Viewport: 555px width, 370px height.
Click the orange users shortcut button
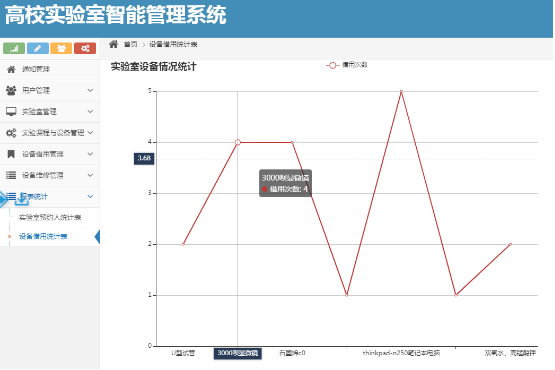pos(61,48)
